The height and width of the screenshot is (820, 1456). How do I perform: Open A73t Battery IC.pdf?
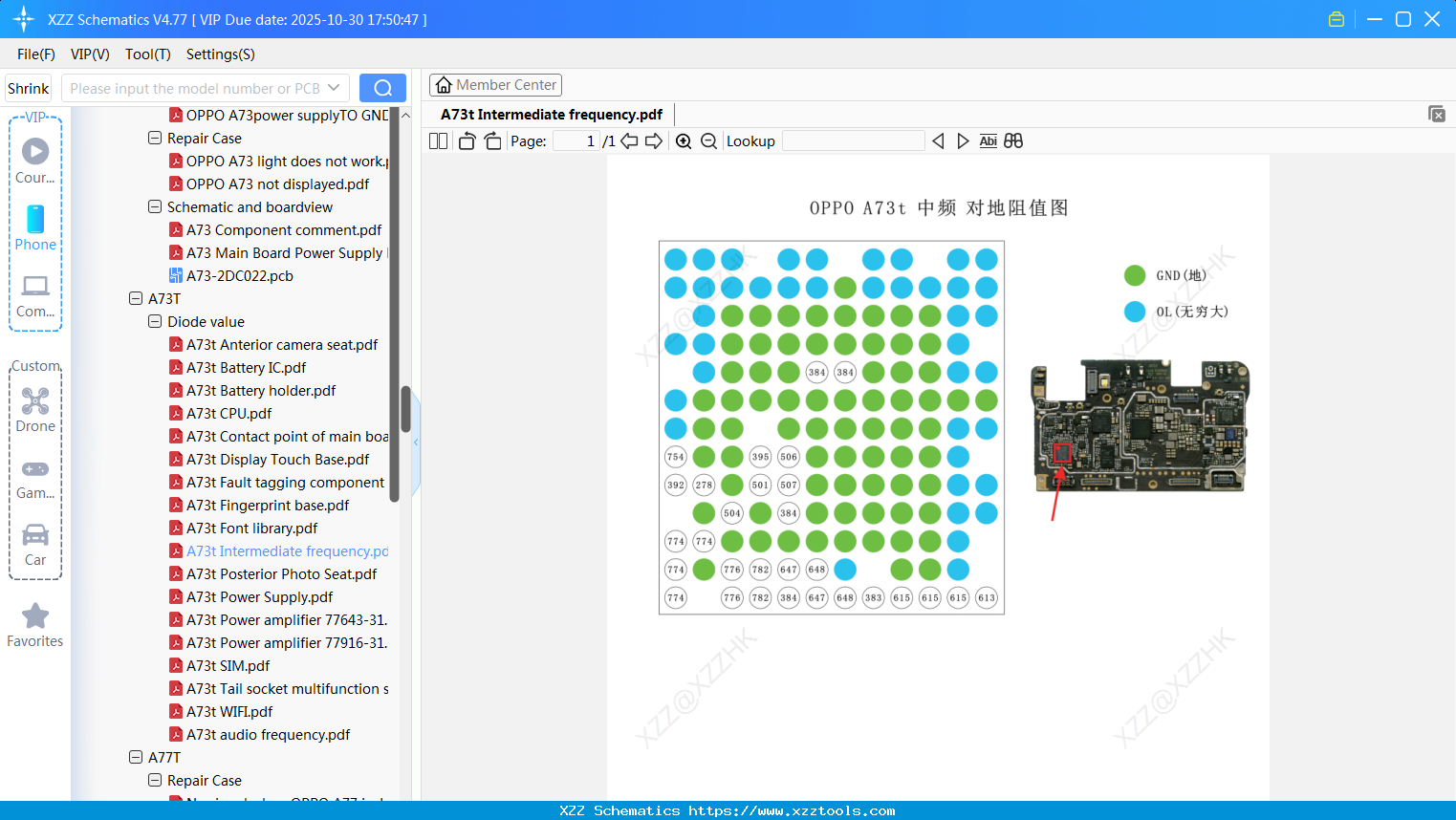point(246,368)
